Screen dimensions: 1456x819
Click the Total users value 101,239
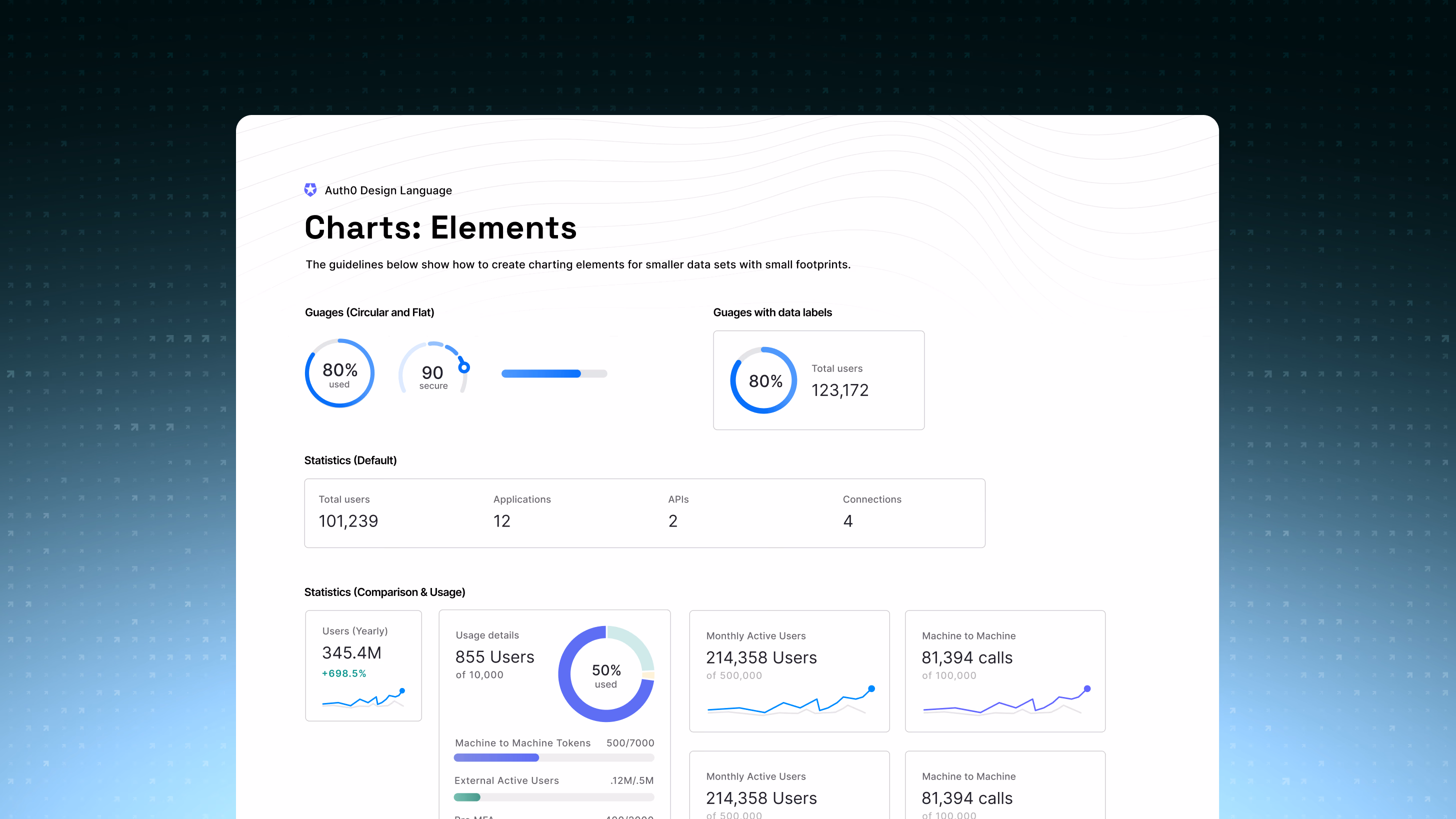pyautogui.click(x=348, y=520)
